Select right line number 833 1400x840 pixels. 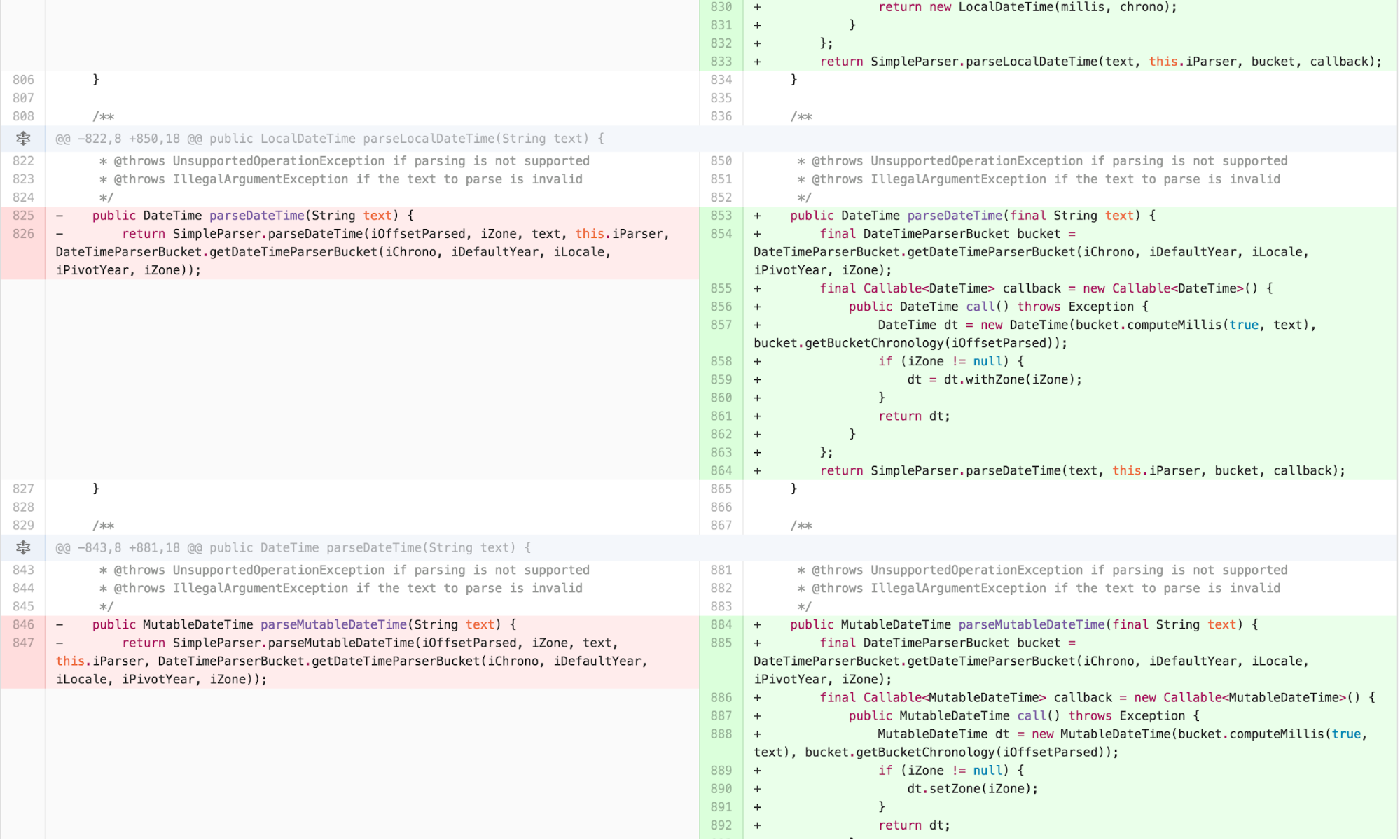721,62
